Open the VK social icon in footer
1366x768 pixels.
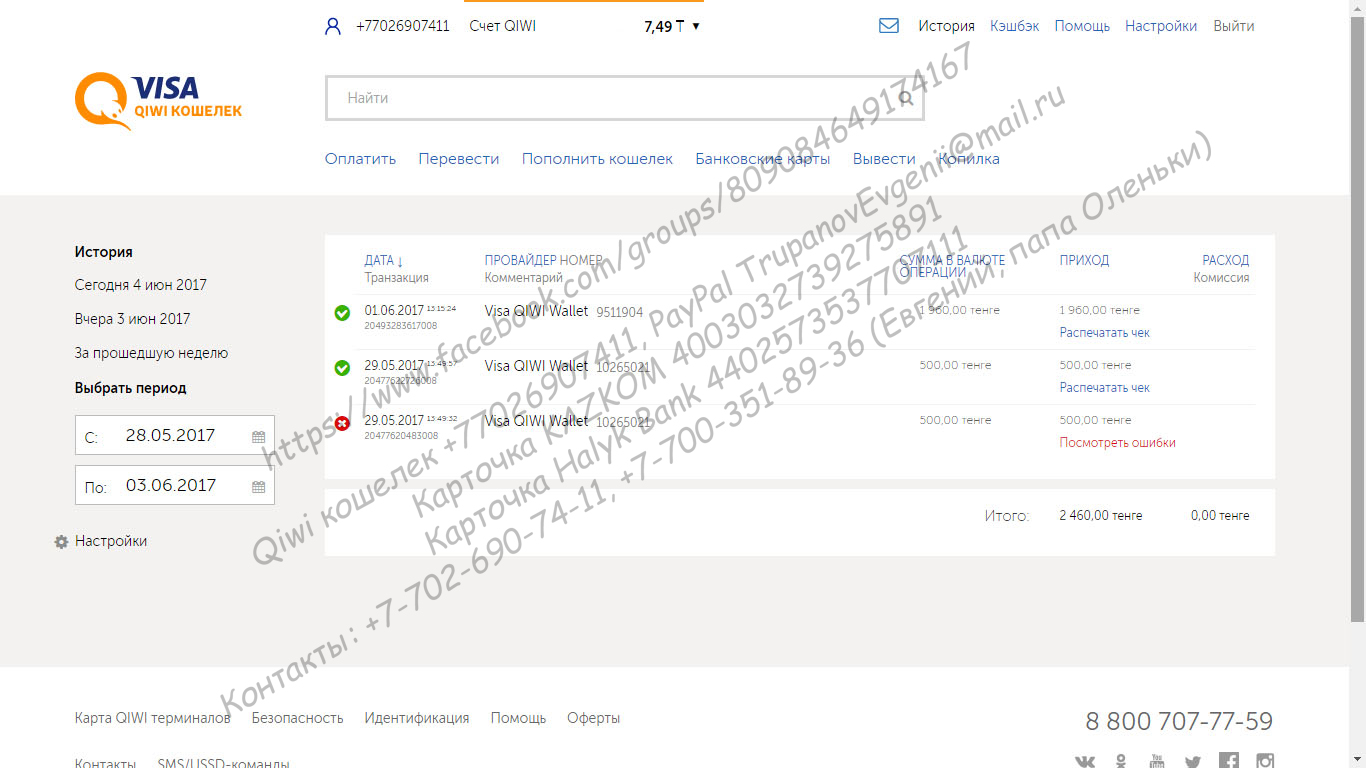click(1085, 762)
